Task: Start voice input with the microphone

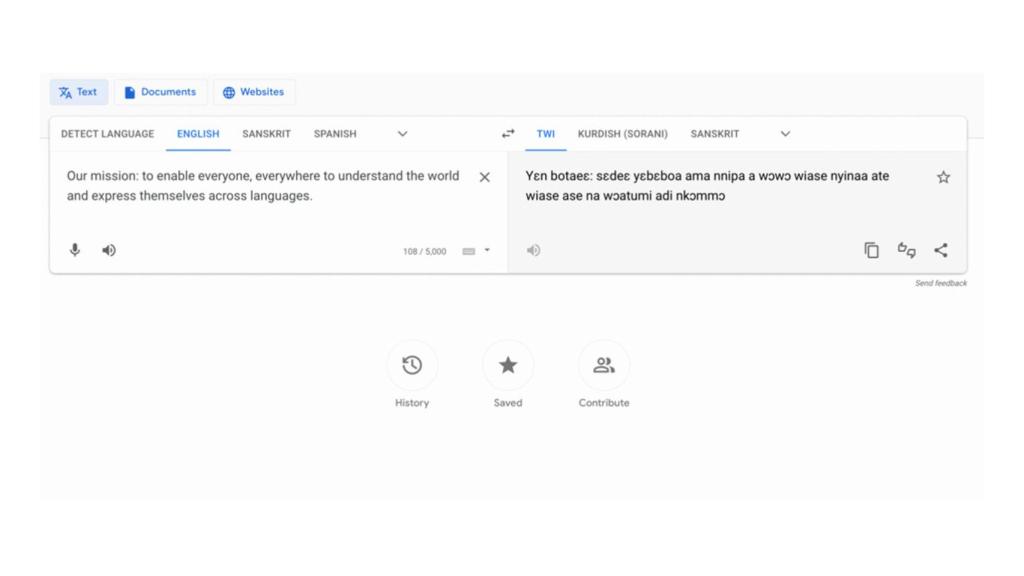Action: [74, 250]
